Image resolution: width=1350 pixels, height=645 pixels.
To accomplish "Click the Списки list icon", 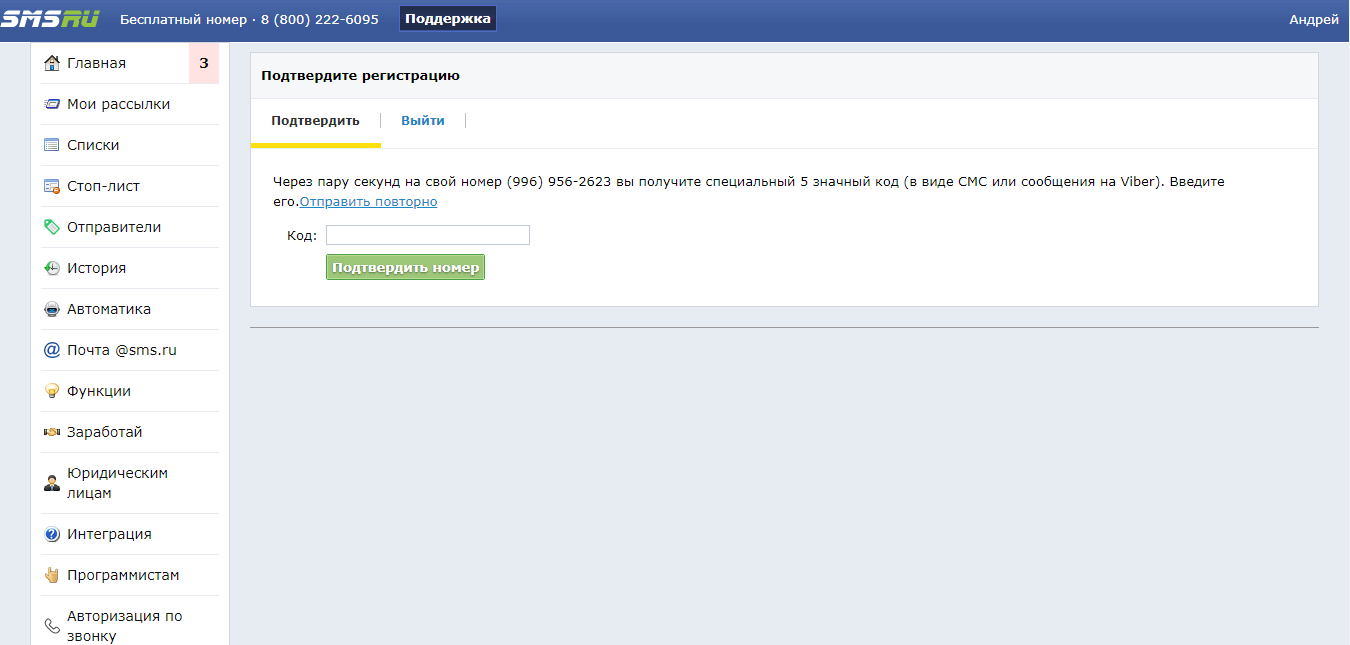I will click(x=52, y=145).
